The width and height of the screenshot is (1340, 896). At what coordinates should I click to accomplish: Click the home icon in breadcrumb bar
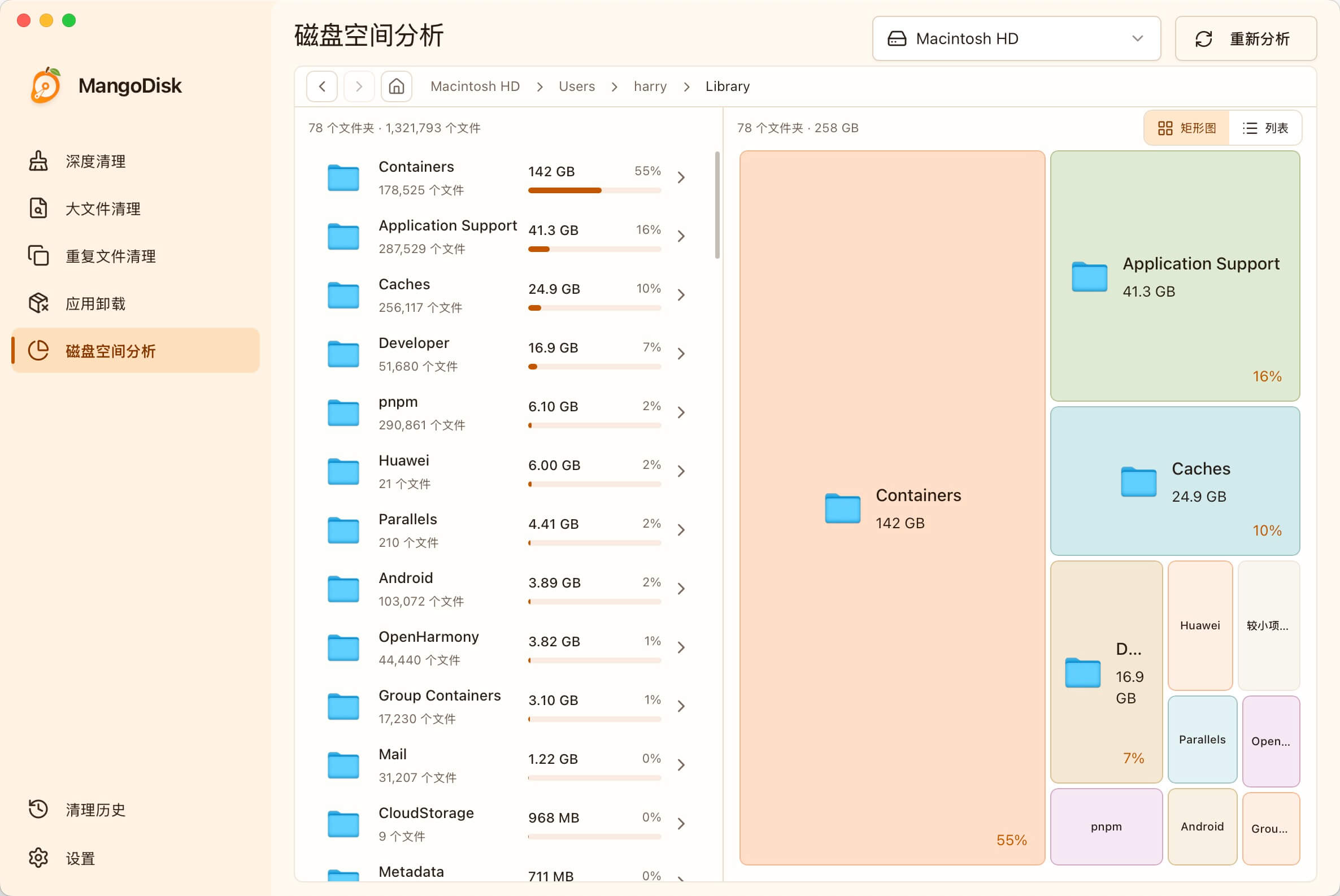(397, 86)
